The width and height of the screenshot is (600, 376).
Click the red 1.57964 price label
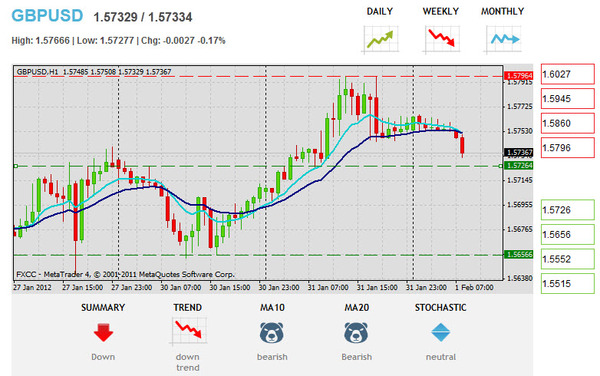[518, 76]
